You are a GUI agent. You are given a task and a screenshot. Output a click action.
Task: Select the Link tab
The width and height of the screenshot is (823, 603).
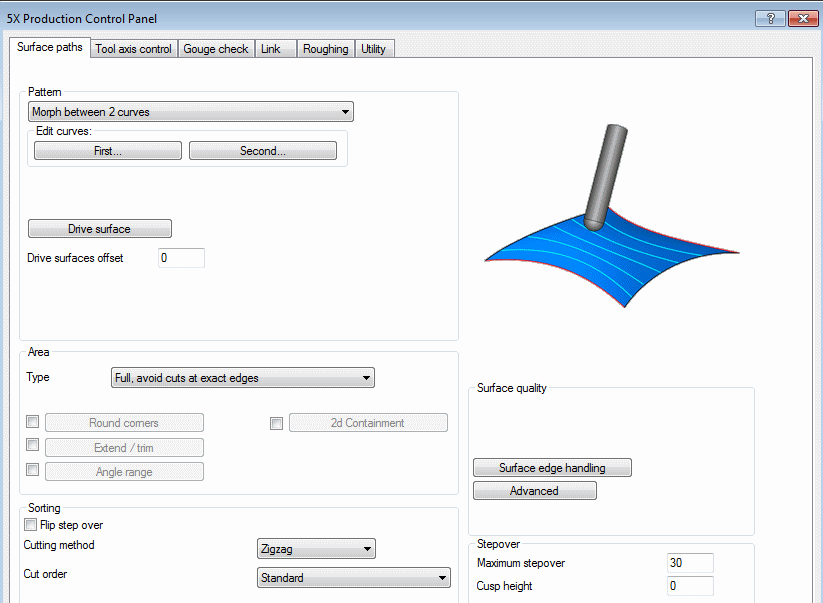[x=271, y=49]
